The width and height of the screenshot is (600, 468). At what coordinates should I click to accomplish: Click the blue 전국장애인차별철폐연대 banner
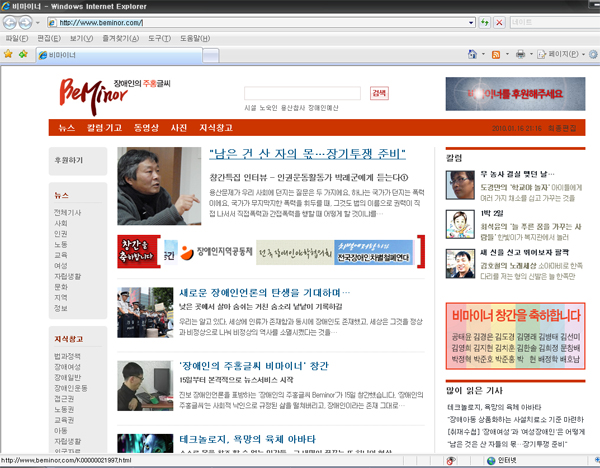coord(373,252)
